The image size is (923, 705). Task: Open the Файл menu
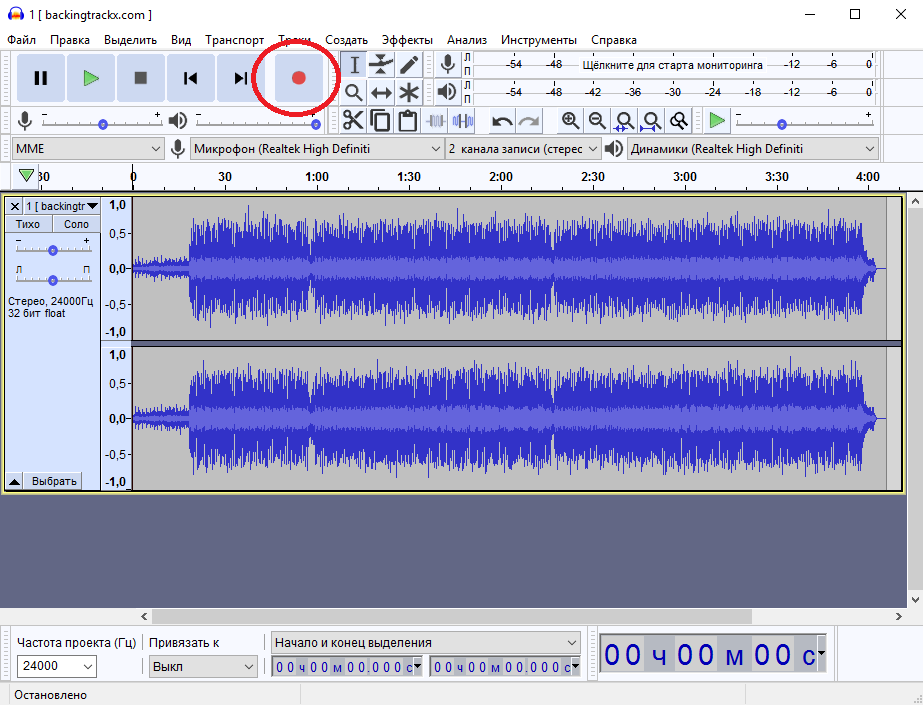[x=21, y=40]
